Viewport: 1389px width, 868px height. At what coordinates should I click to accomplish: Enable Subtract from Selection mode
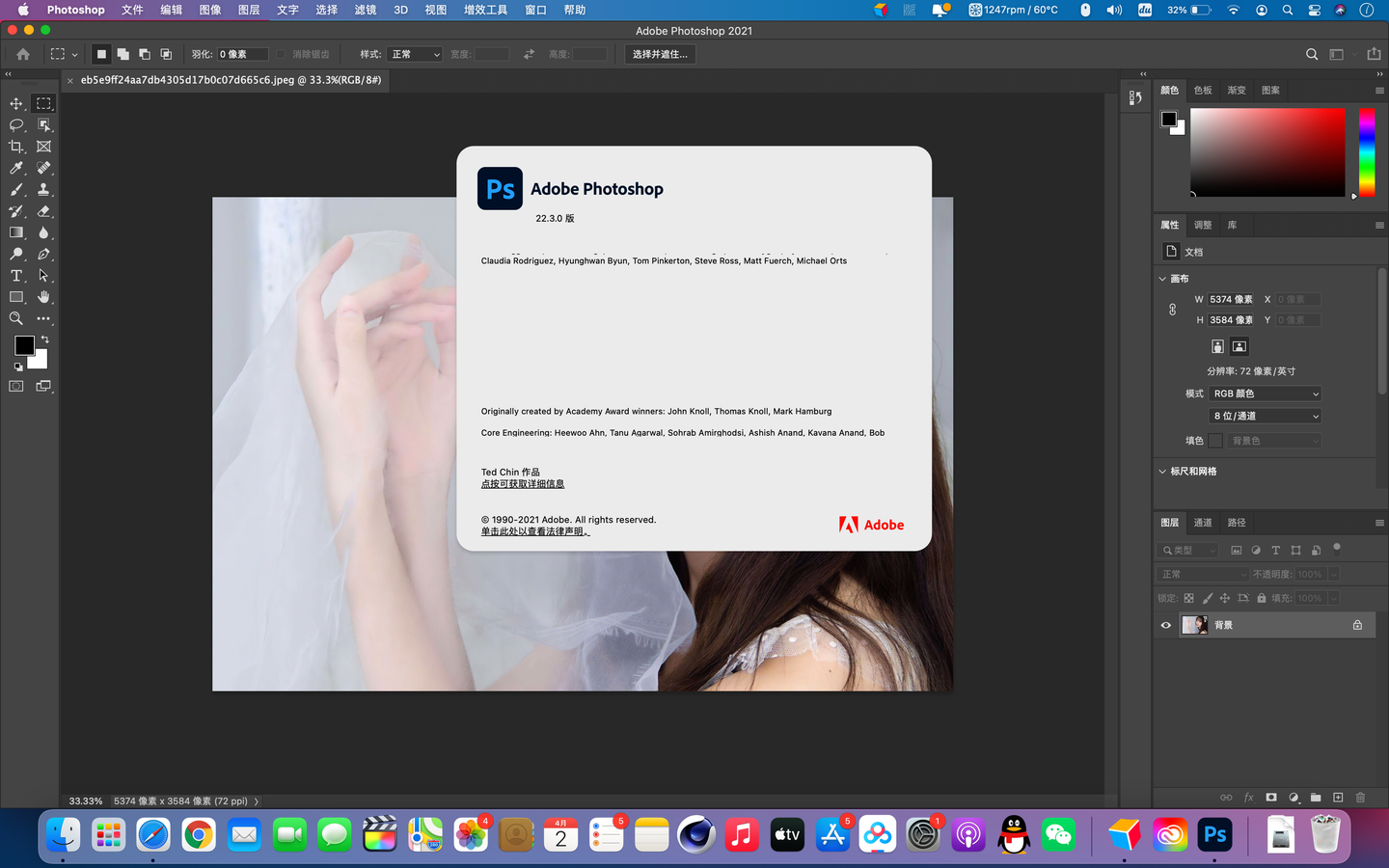[x=145, y=54]
